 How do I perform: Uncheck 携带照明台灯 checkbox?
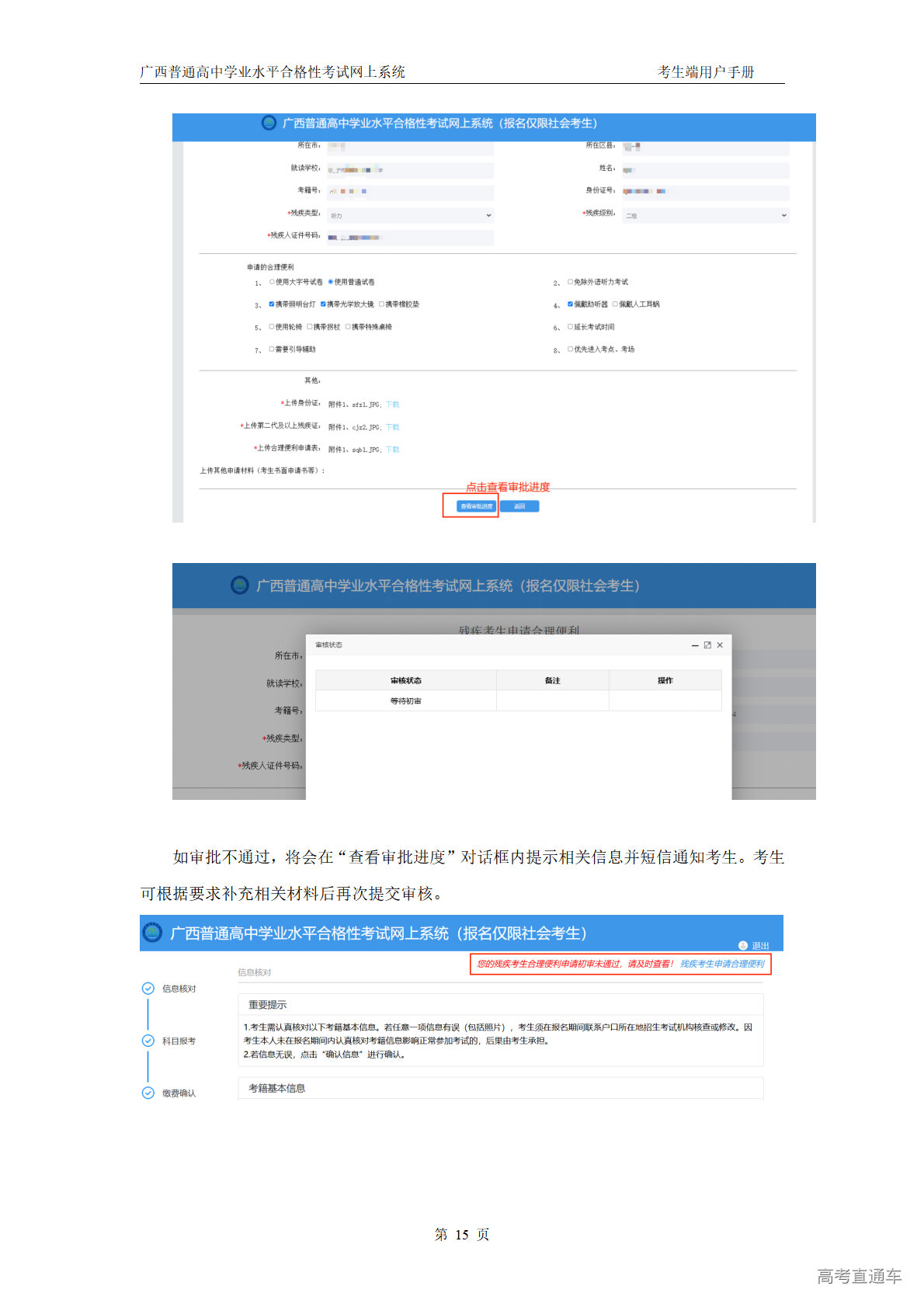pos(272,304)
